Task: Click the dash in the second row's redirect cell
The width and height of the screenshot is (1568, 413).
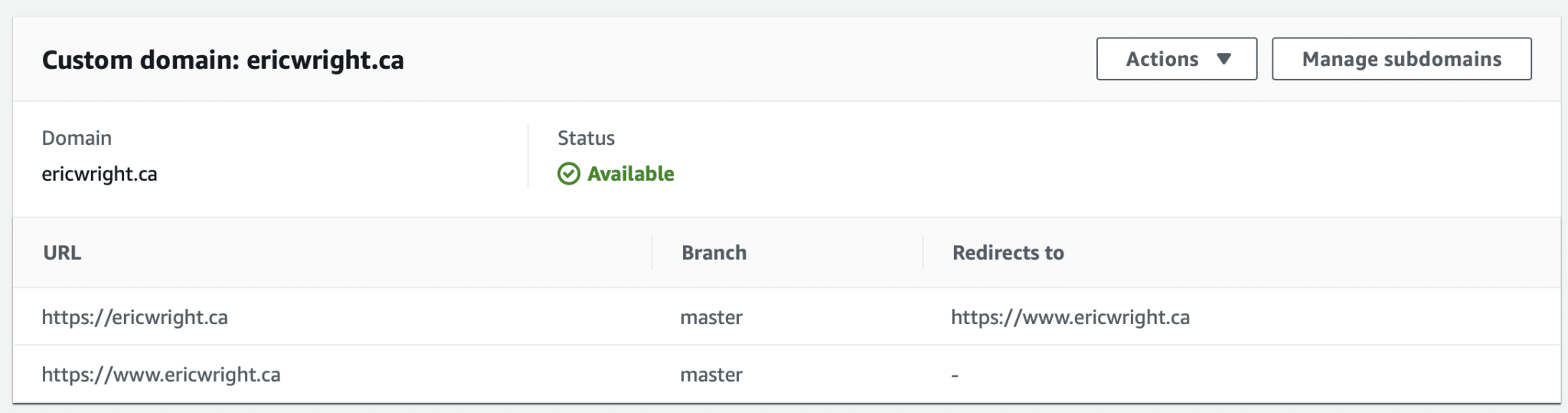Action: pos(955,375)
